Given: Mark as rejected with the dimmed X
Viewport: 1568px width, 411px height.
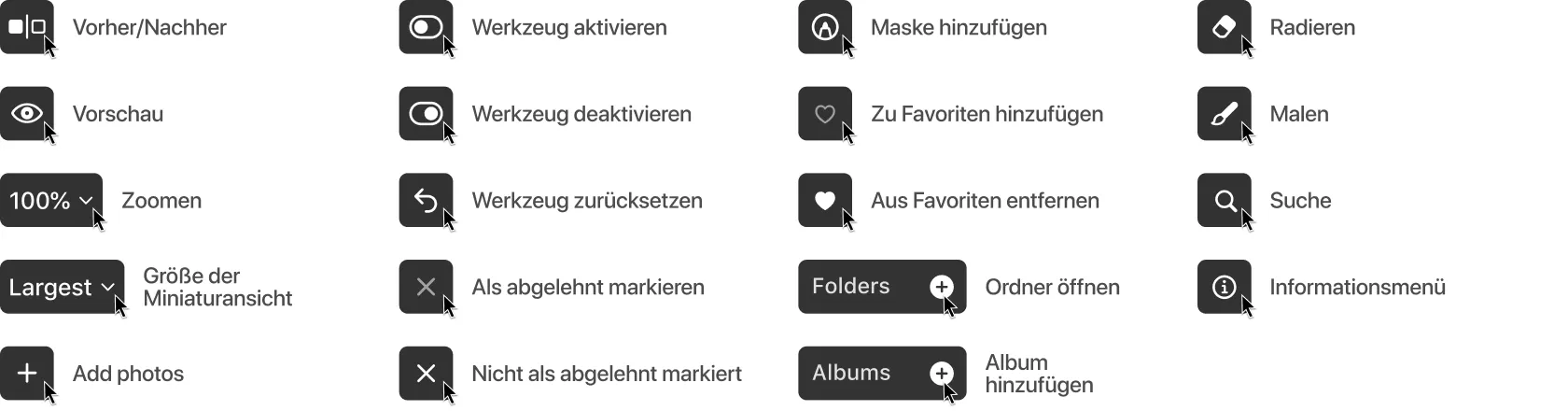Looking at the screenshot, I should pos(426,287).
